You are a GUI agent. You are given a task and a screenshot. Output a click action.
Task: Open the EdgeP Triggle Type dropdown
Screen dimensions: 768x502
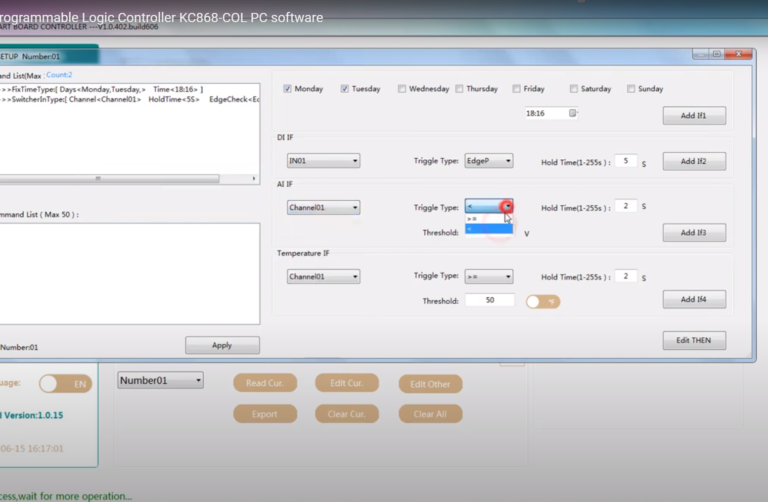click(489, 161)
